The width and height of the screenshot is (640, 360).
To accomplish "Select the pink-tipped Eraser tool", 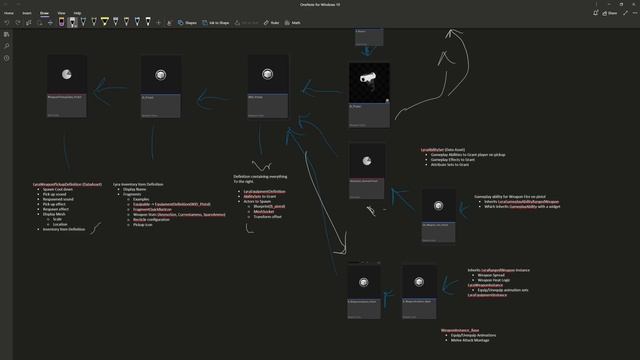I will 61,22.
